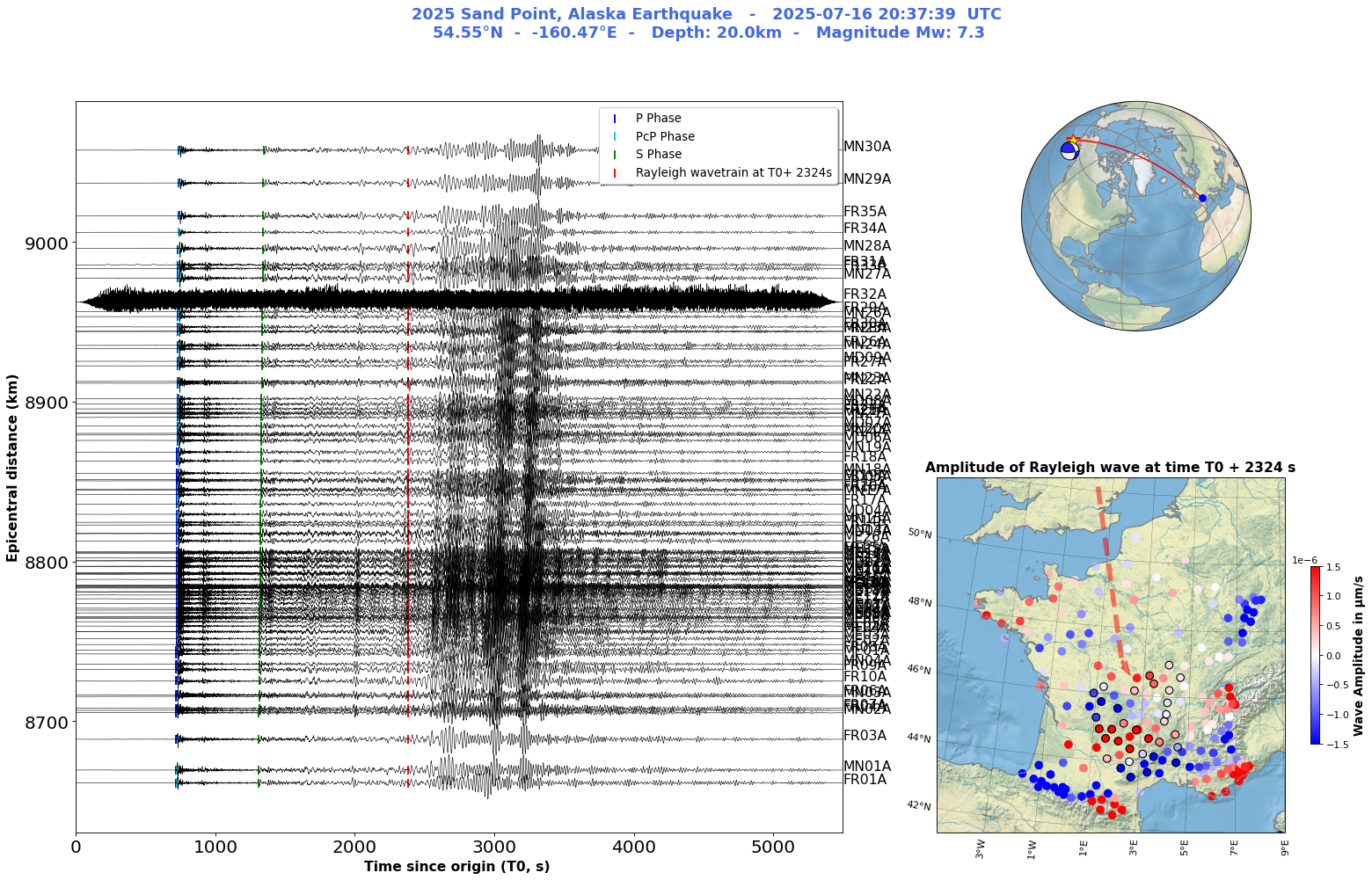Screen dimensions: 1372x880
Task: Select the FR03A station label
Action: tap(865, 736)
